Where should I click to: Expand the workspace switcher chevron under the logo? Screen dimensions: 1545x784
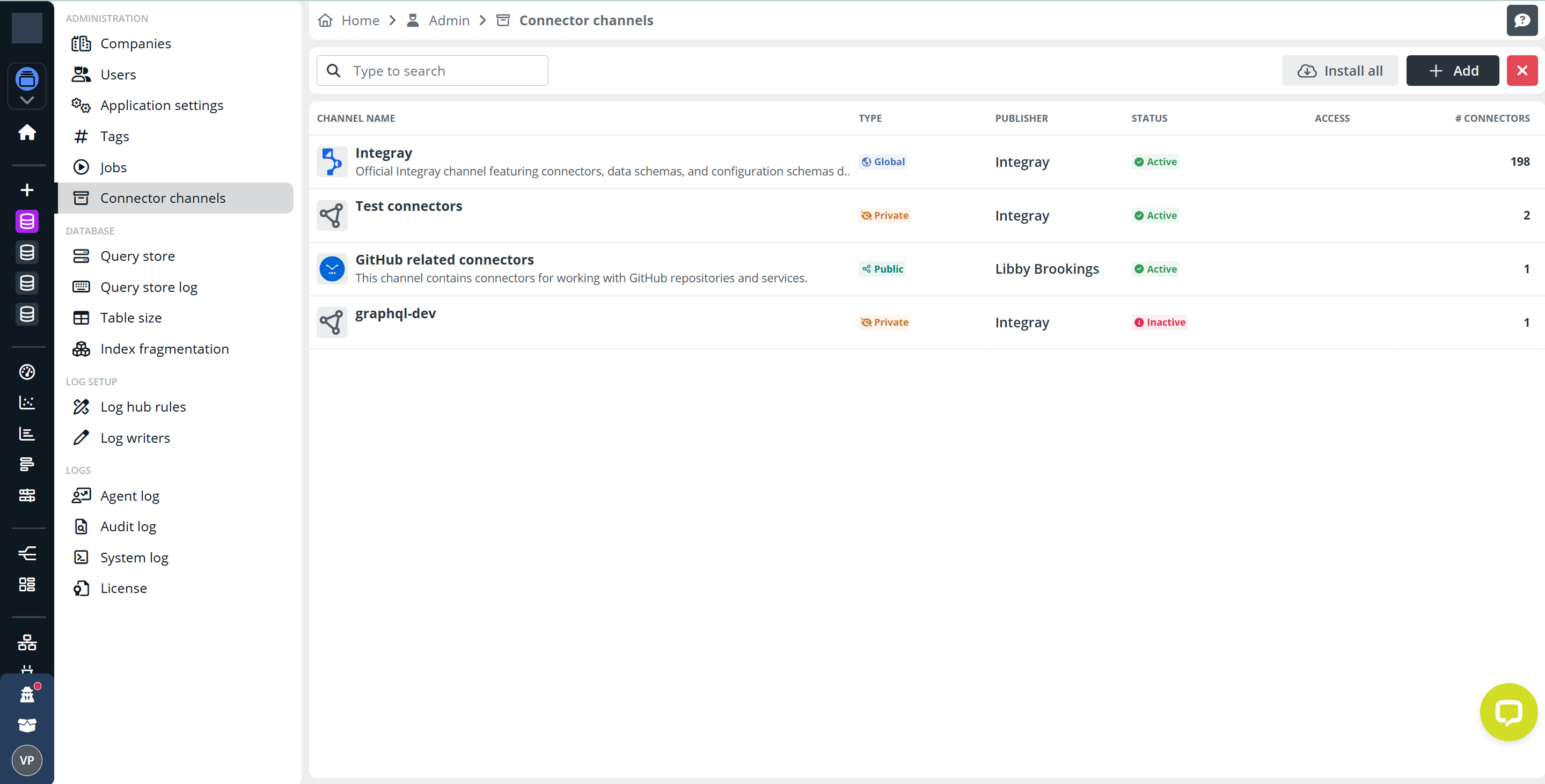27,100
